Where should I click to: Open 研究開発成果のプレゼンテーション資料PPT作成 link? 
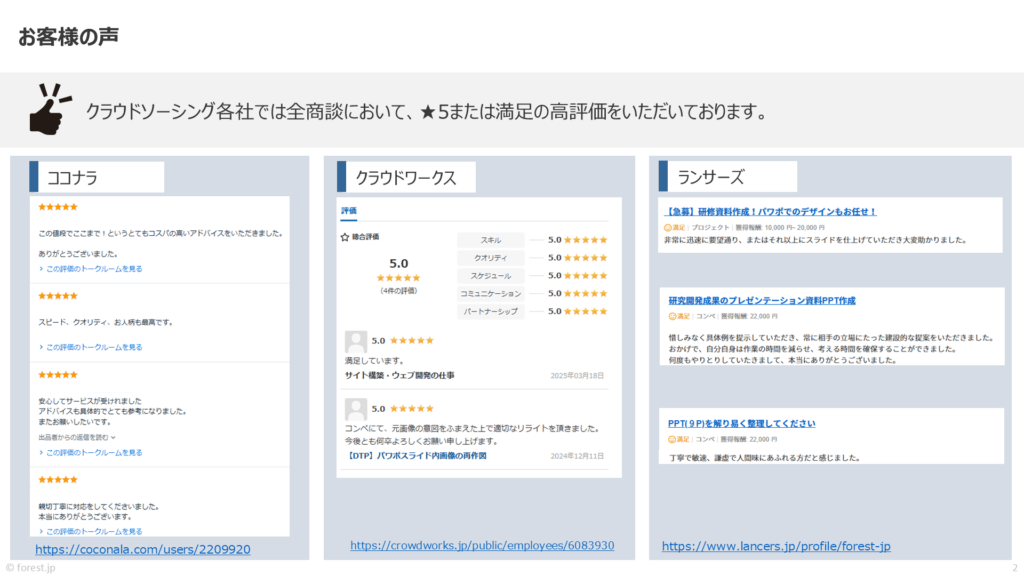point(761,301)
